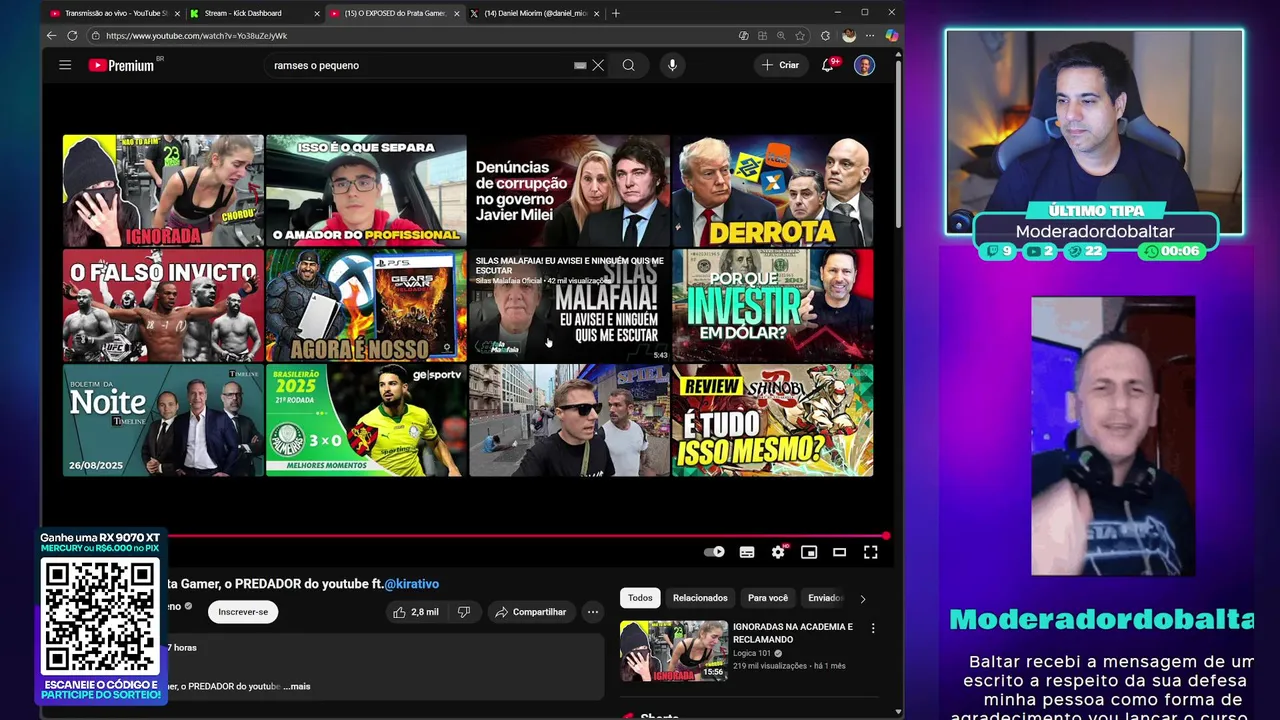Open the browser profile picture
The image size is (1280, 720).
(x=849, y=35)
